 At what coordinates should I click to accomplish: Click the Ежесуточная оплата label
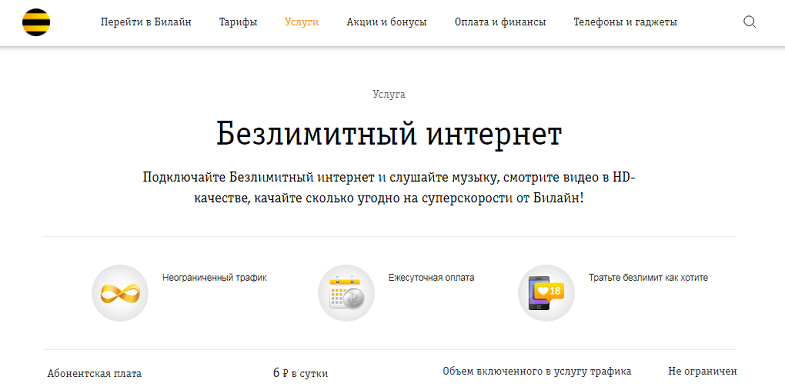coord(431,277)
